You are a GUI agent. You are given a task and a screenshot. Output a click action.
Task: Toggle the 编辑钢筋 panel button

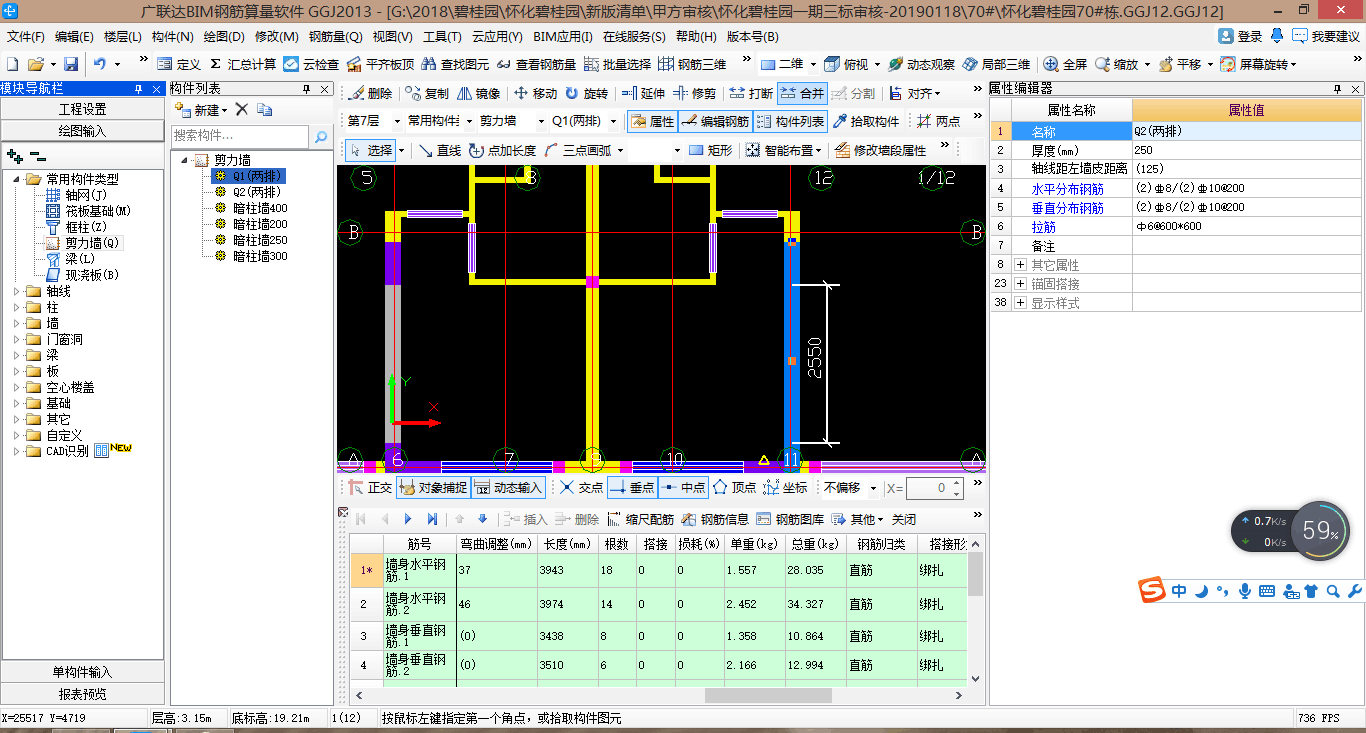(714, 122)
